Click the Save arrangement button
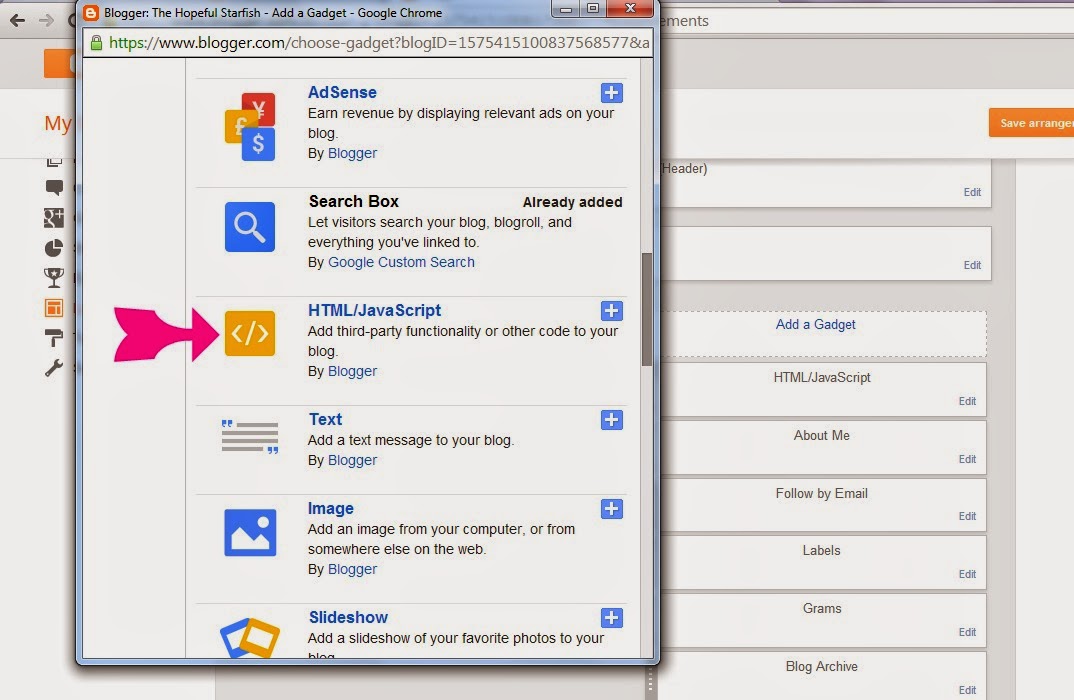 pyautogui.click(x=1032, y=123)
